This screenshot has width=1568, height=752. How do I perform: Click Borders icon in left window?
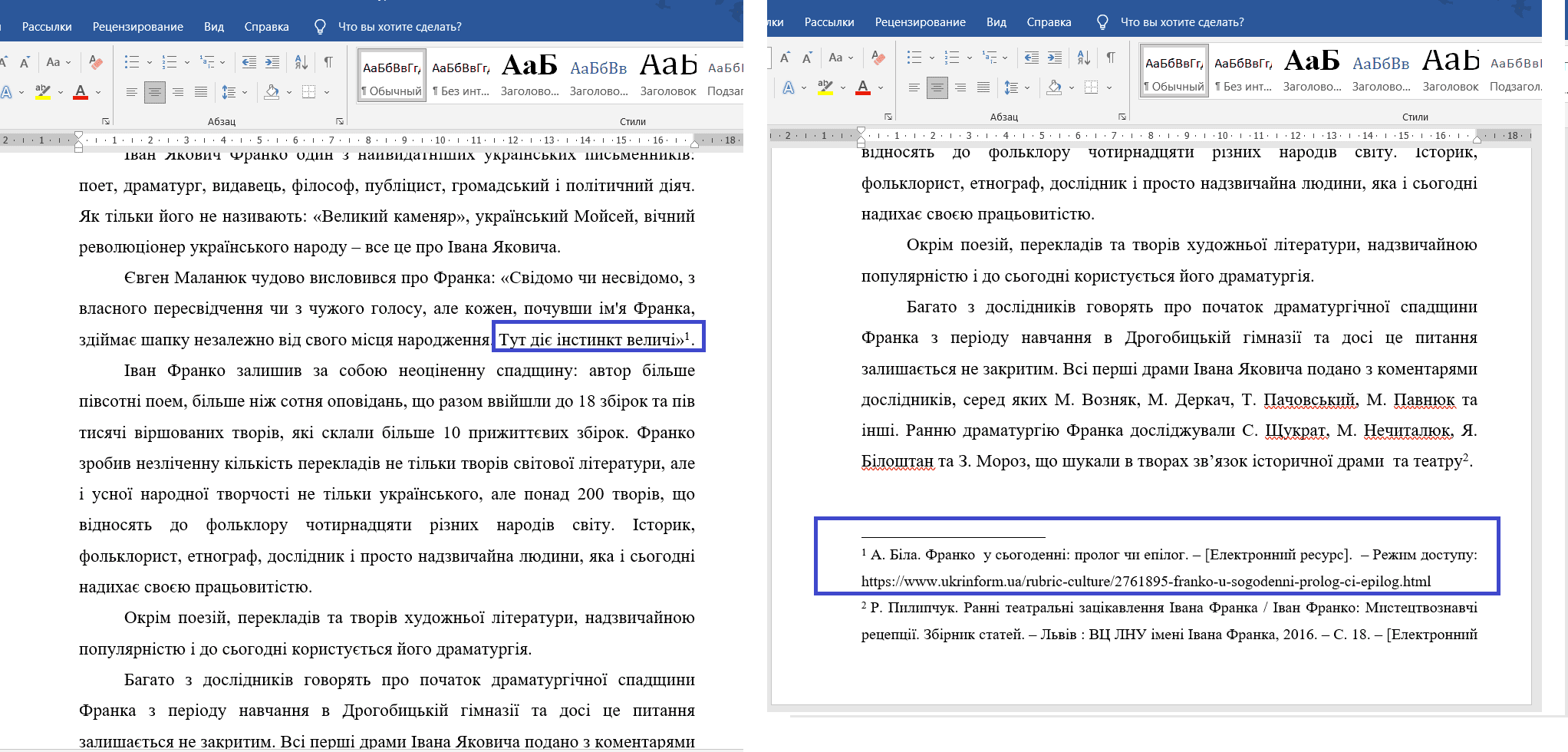[309, 92]
